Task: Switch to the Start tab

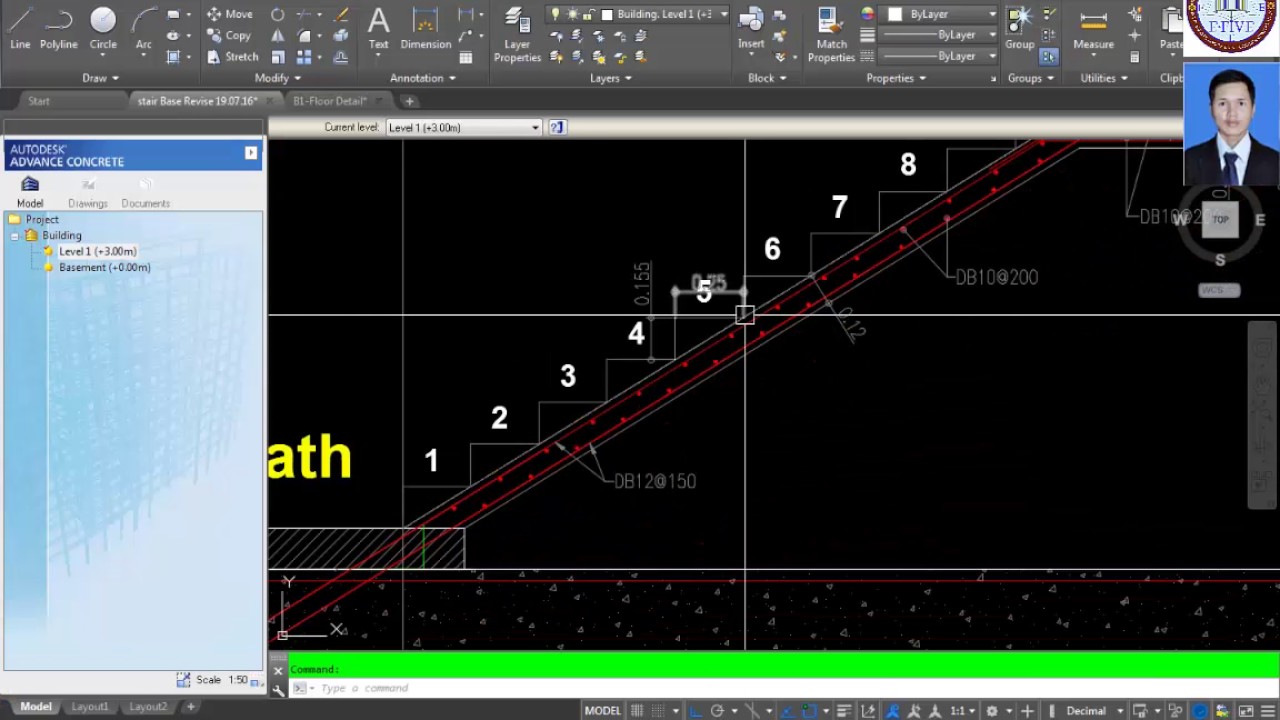Action: pos(39,101)
